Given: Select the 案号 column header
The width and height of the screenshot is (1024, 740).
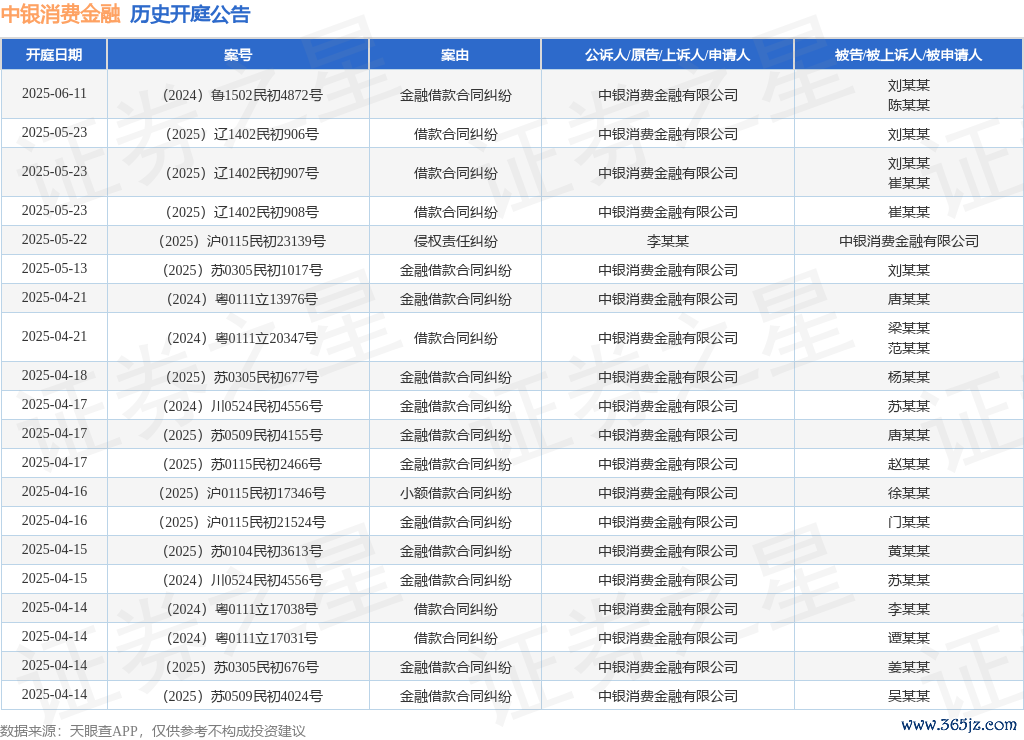Looking at the screenshot, I should tap(238, 55).
